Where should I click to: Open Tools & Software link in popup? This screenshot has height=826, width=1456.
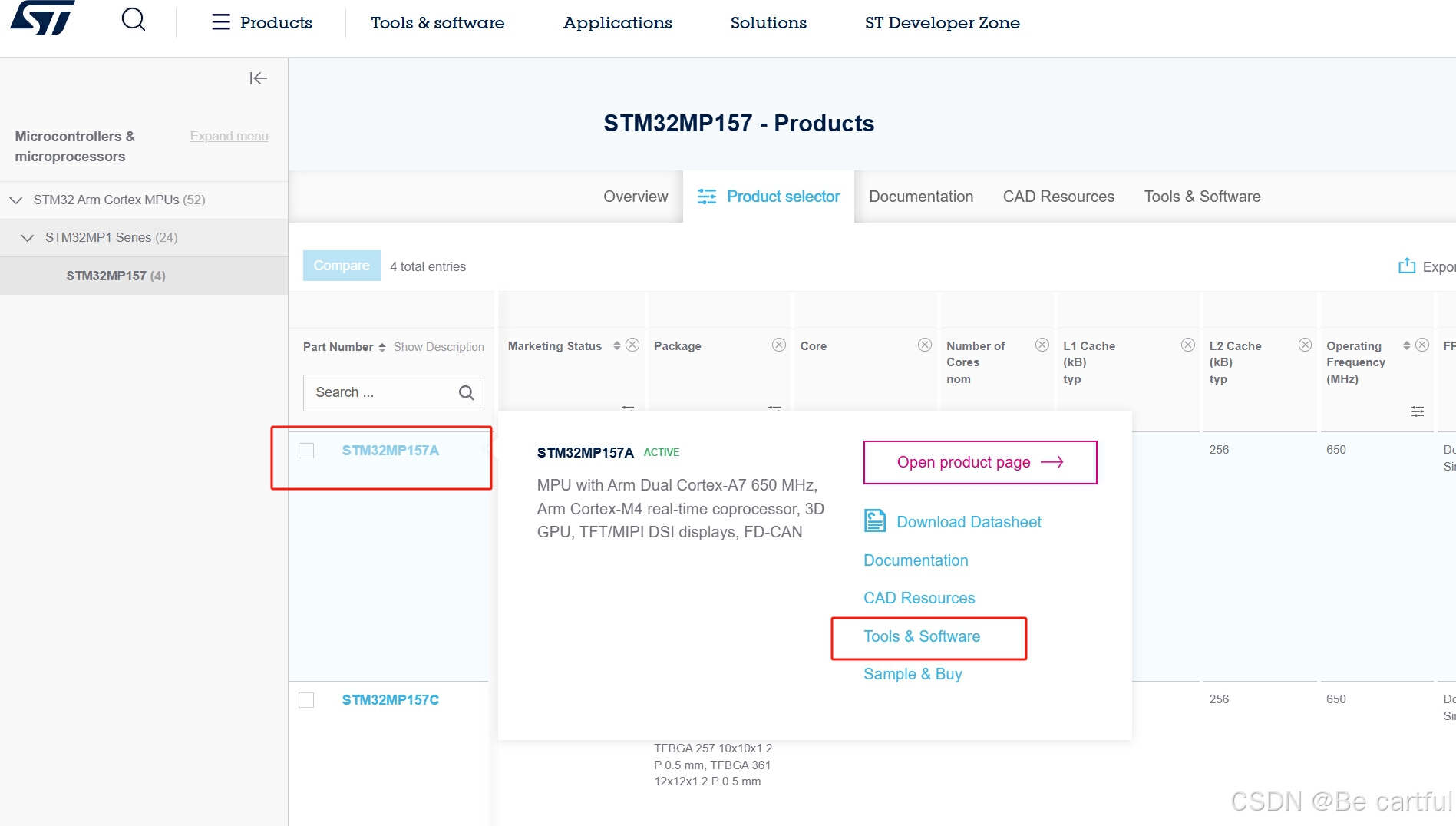coord(922,636)
